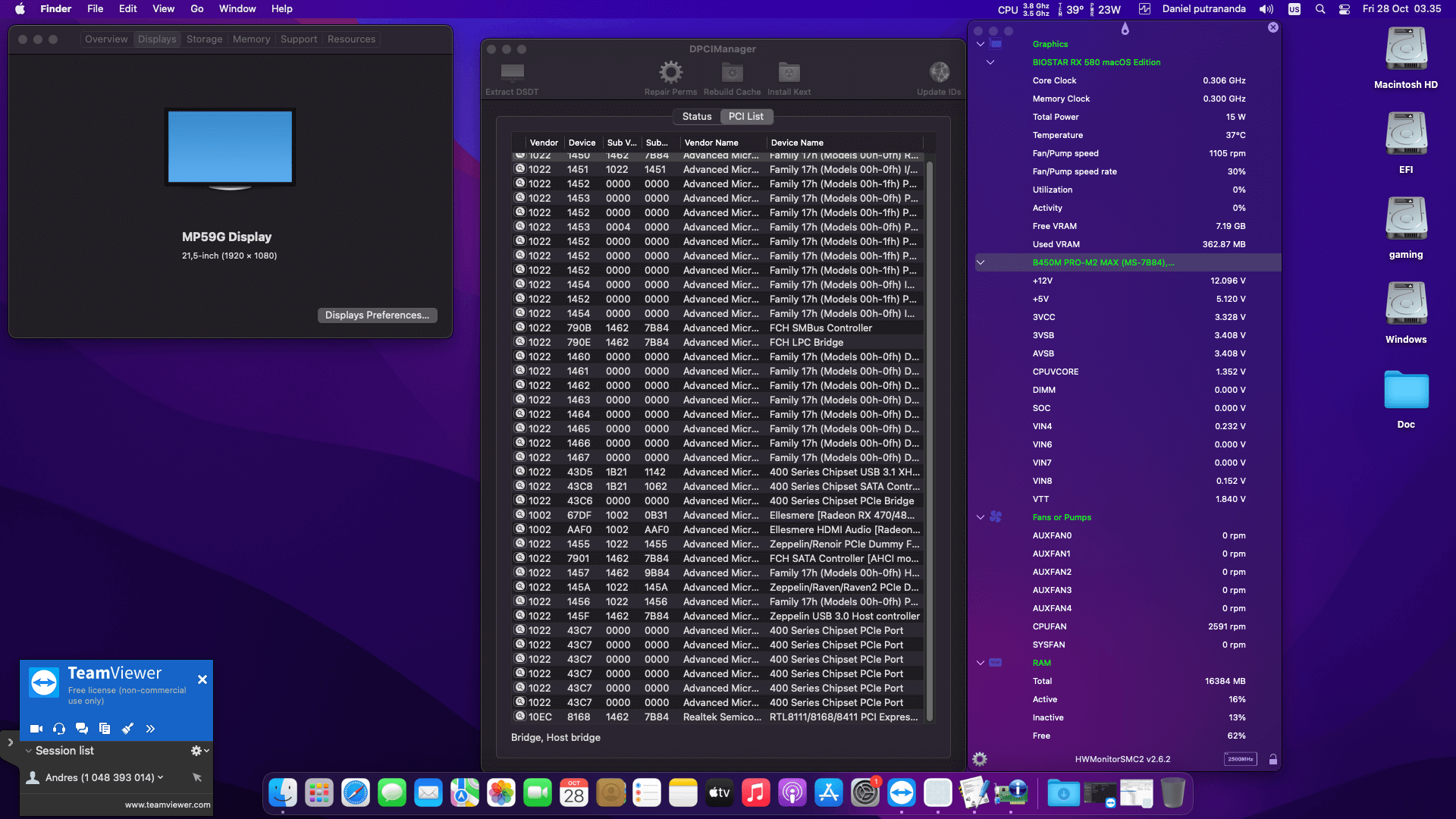
Task: Open the Andres participant dropdown
Action: tap(160, 777)
